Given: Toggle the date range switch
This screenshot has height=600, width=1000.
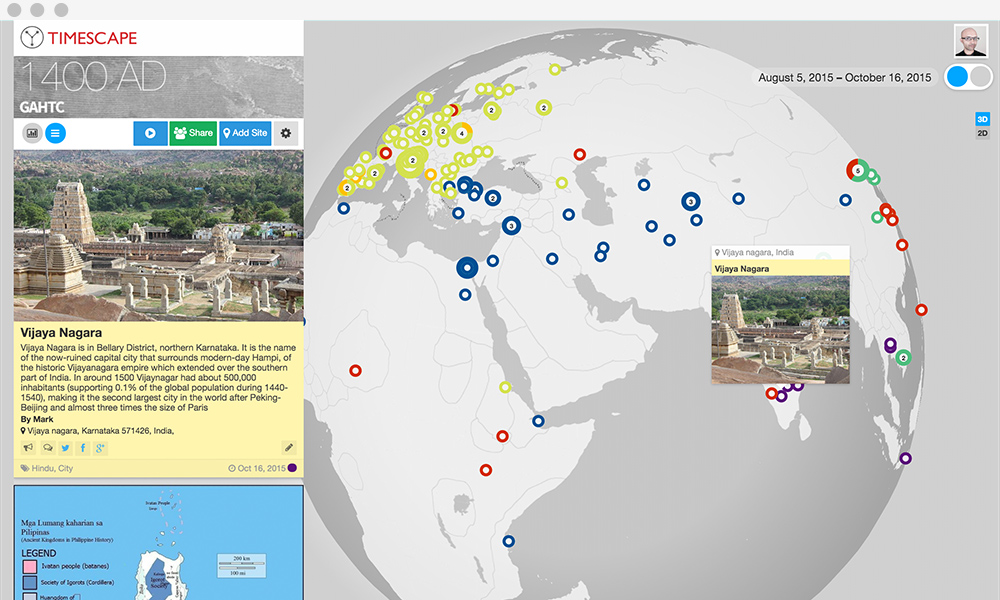Looking at the screenshot, I should 969,77.
